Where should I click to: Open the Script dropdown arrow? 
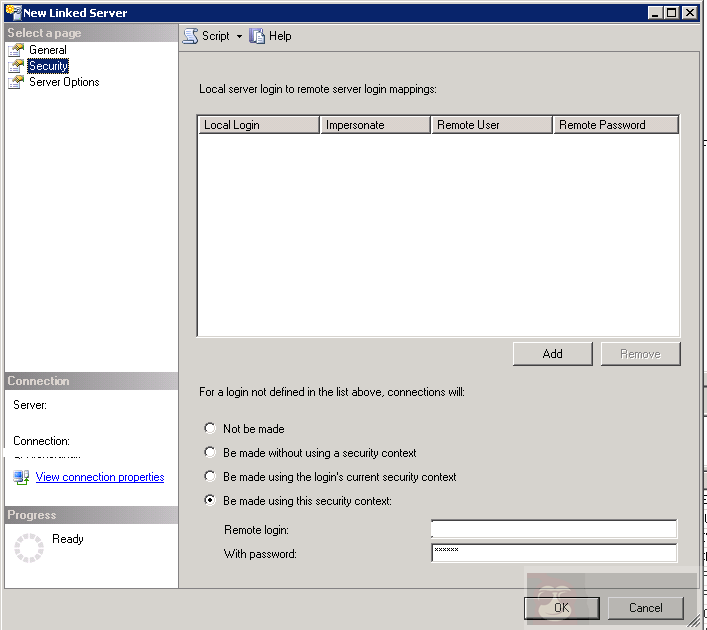[239, 36]
